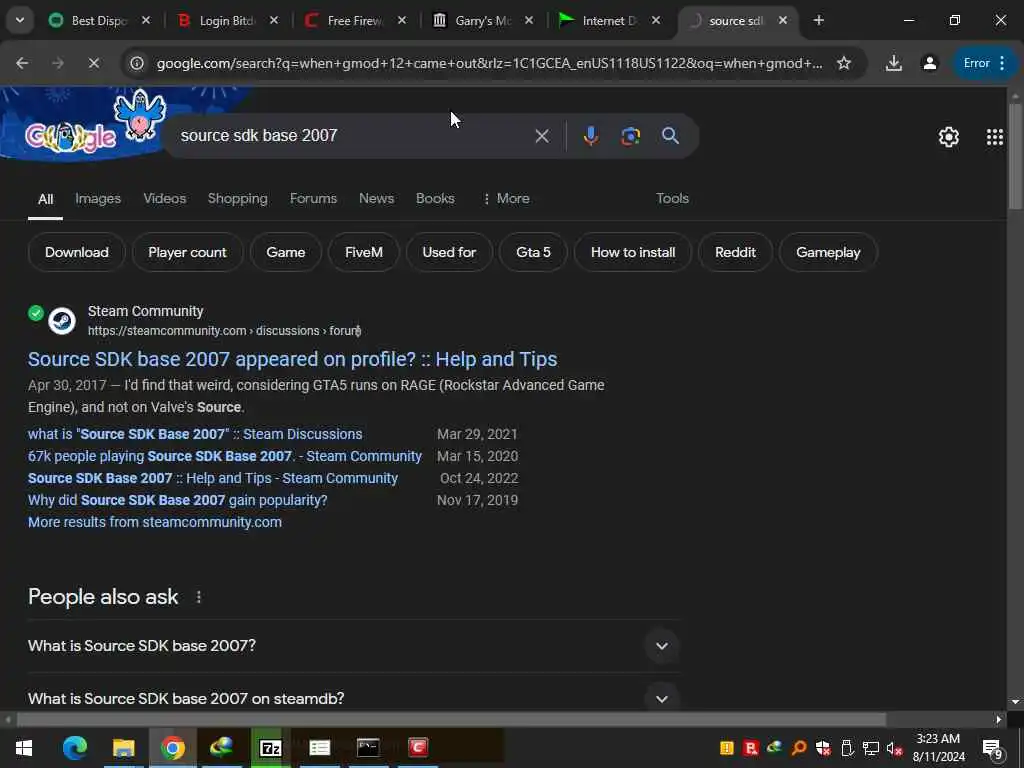Image resolution: width=1024 pixels, height=768 pixels.
Task: Select the Shopping search filter
Action: coord(238,199)
